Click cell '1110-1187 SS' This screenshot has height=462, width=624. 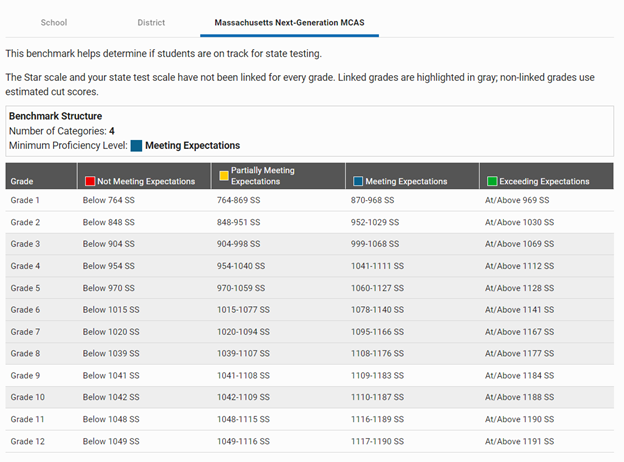pyautogui.click(x=377, y=397)
